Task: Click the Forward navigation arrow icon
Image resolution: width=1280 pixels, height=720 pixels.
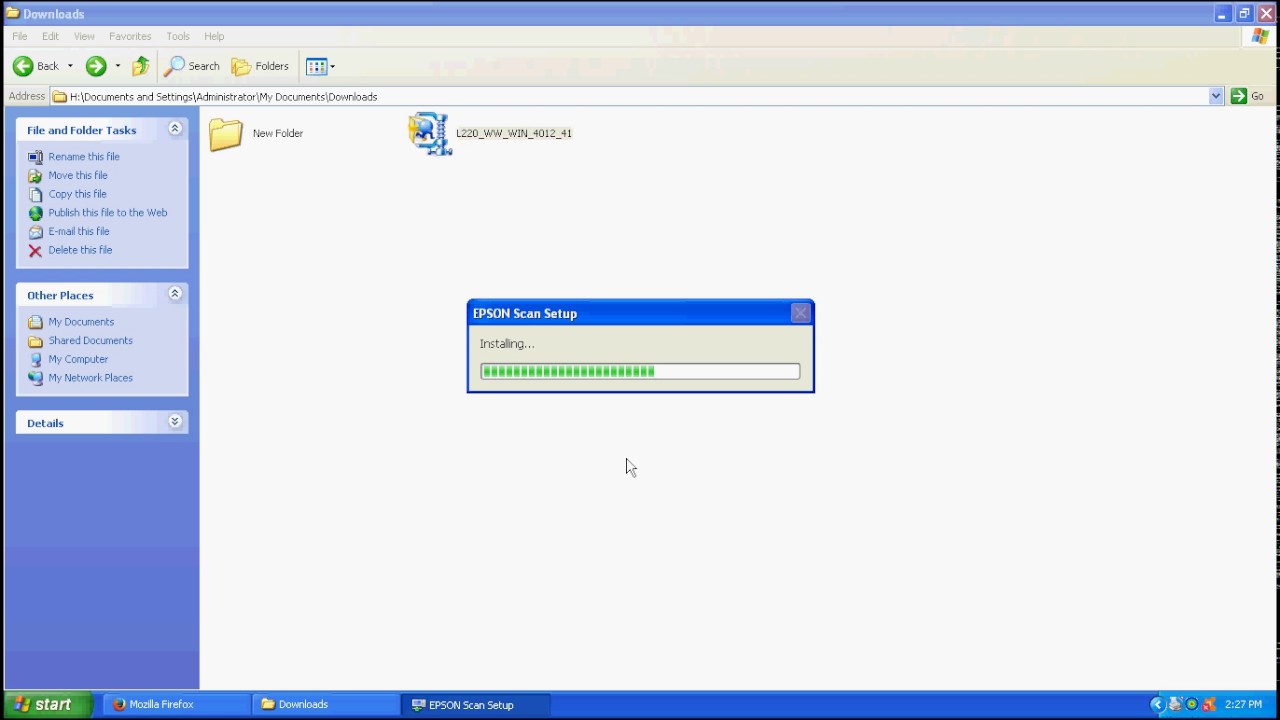Action: [x=96, y=66]
